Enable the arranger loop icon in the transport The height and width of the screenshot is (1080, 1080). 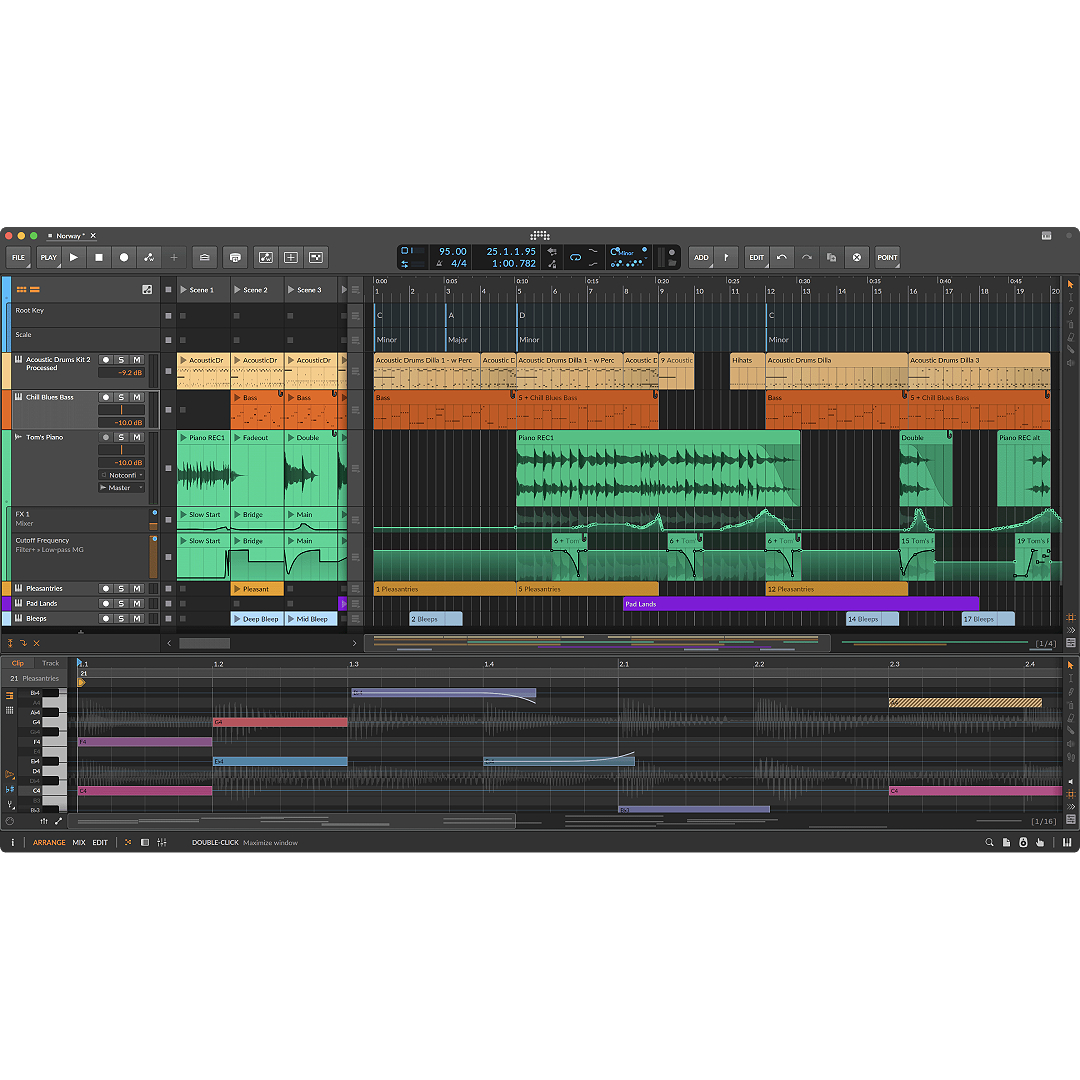pos(576,256)
